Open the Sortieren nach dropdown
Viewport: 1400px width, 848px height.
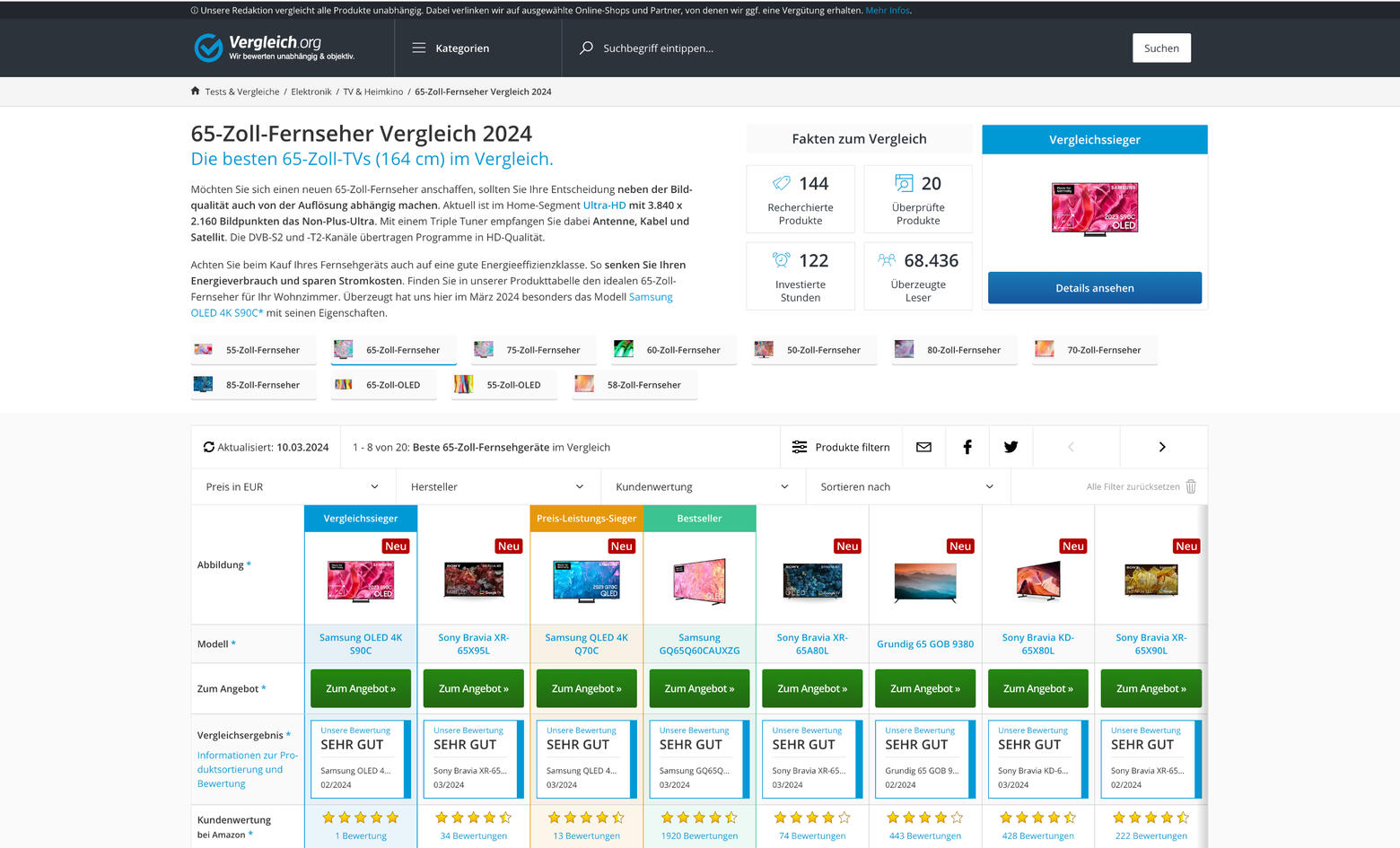906,486
